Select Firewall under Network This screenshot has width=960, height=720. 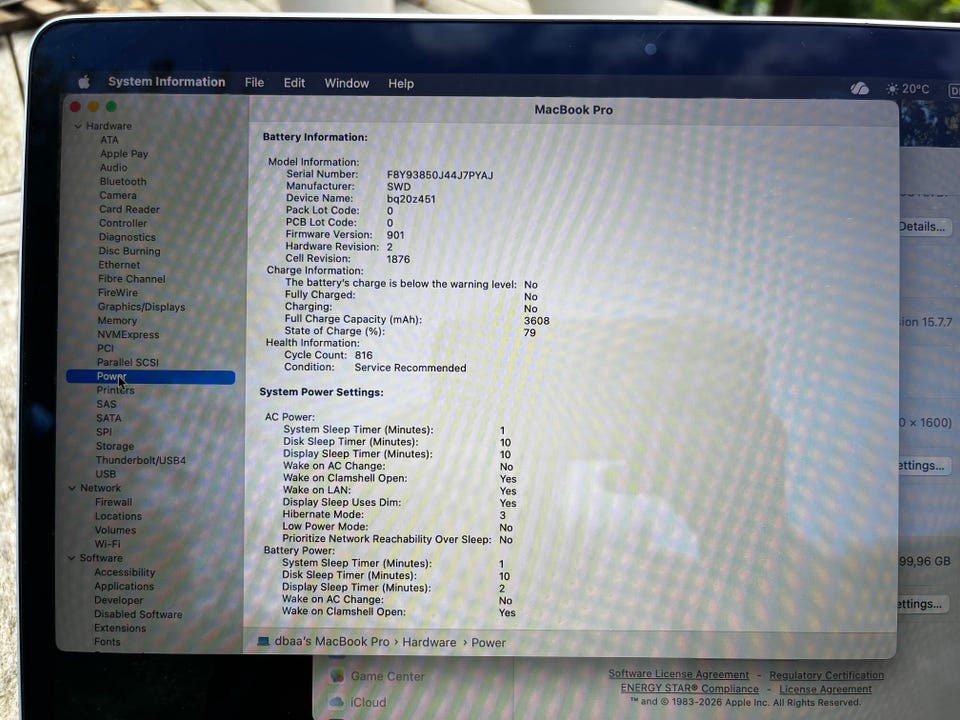(x=113, y=502)
